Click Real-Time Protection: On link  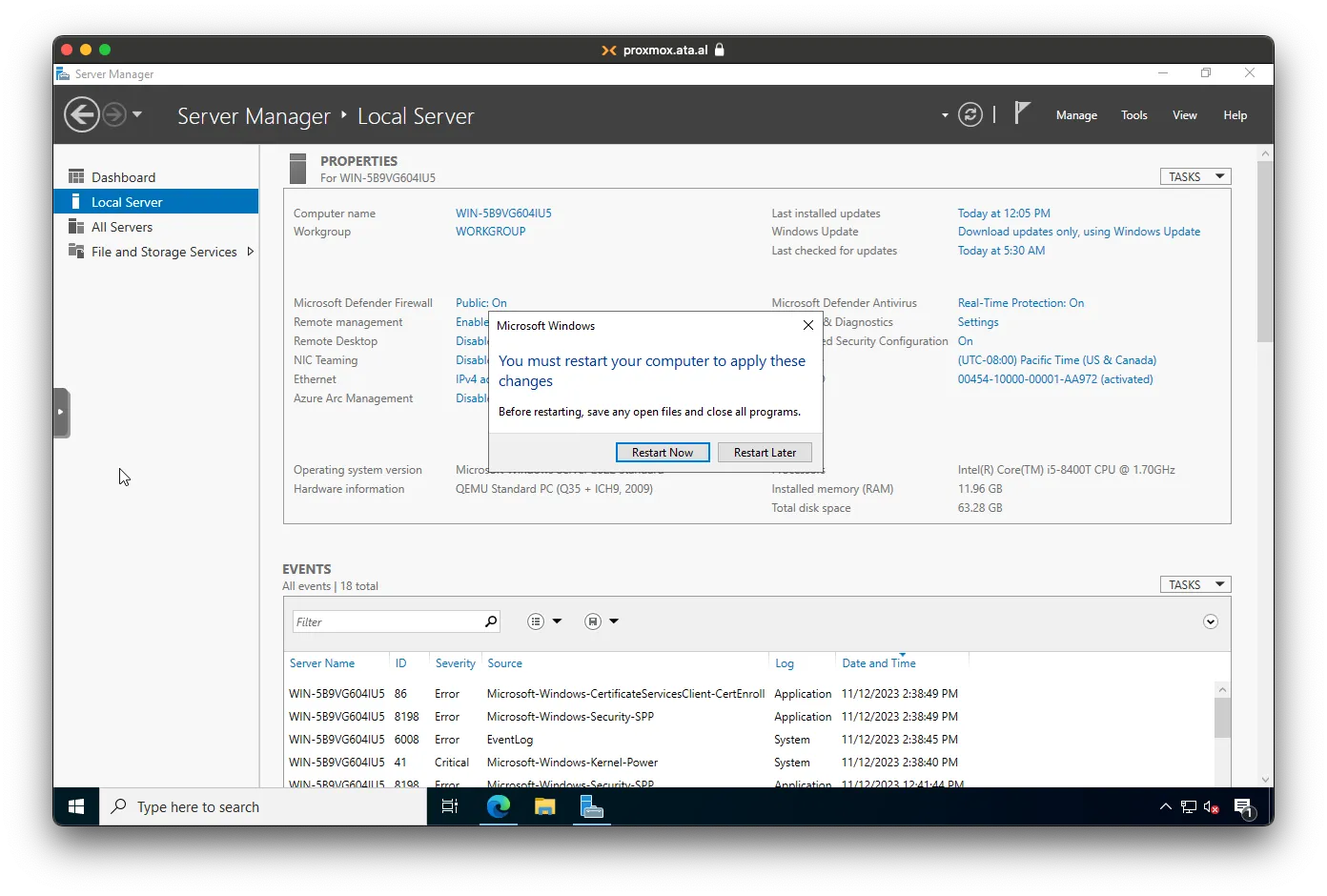click(x=1021, y=303)
